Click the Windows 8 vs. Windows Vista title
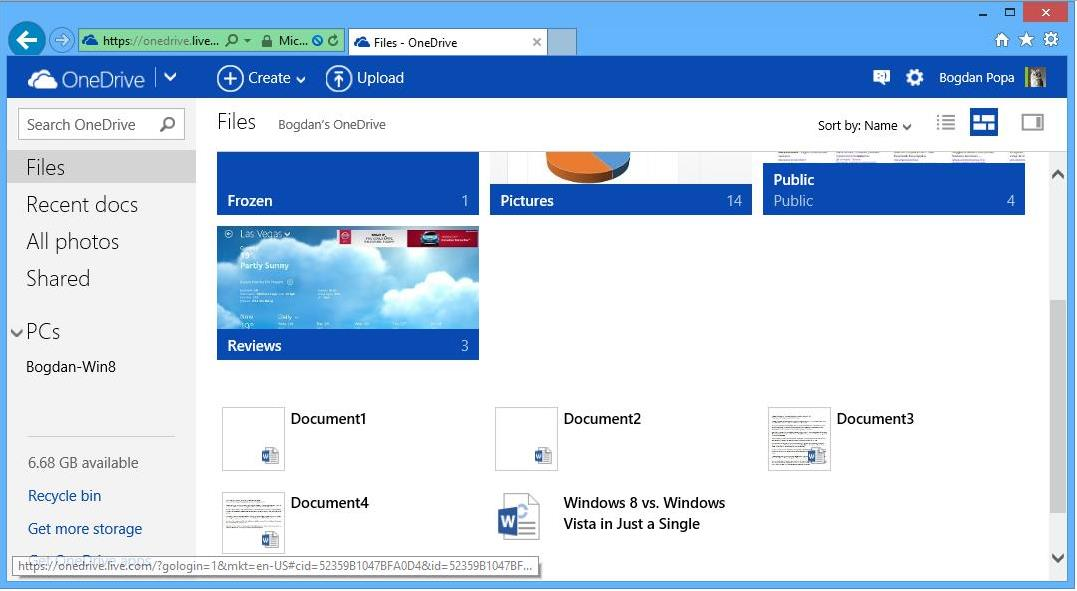Image resolution: width=1077 pixels, height=591 pixels. [644, 513]
